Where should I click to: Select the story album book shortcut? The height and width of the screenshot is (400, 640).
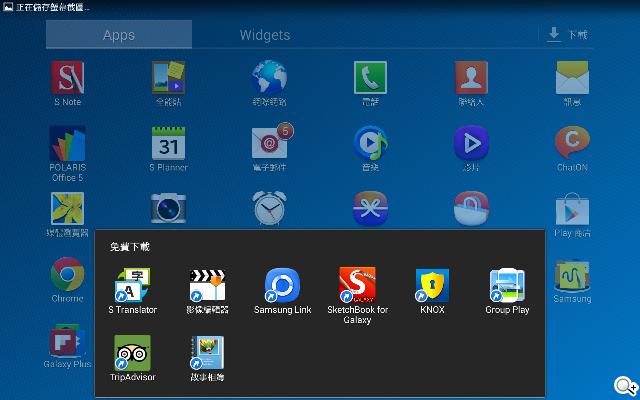pyautogui.click(x=207, y=353)
